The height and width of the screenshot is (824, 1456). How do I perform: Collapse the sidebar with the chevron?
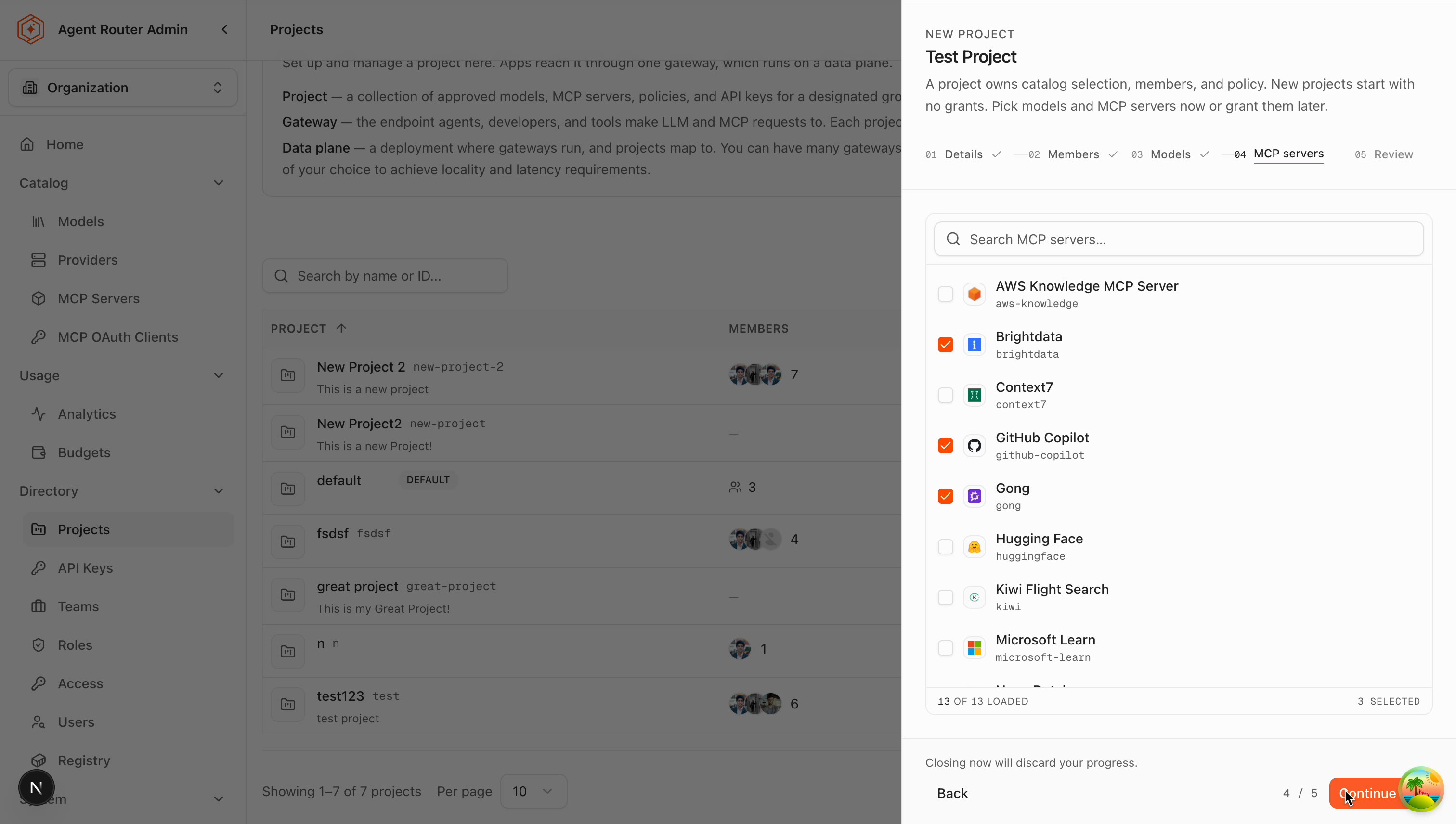click(x=225, y=29)
